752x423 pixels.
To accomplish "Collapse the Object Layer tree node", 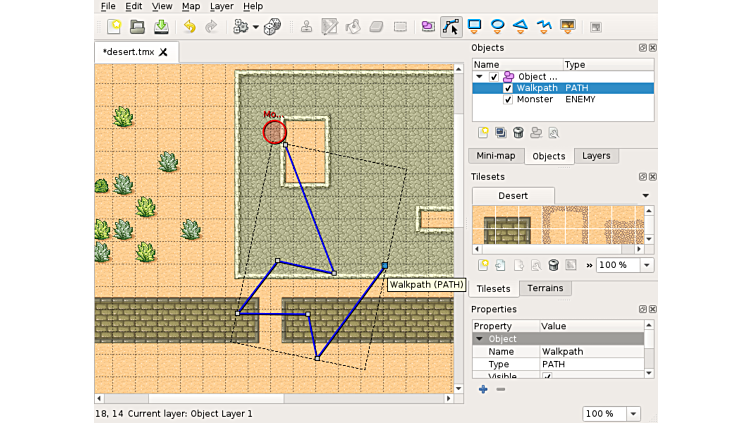I will [x=480, y=77].
